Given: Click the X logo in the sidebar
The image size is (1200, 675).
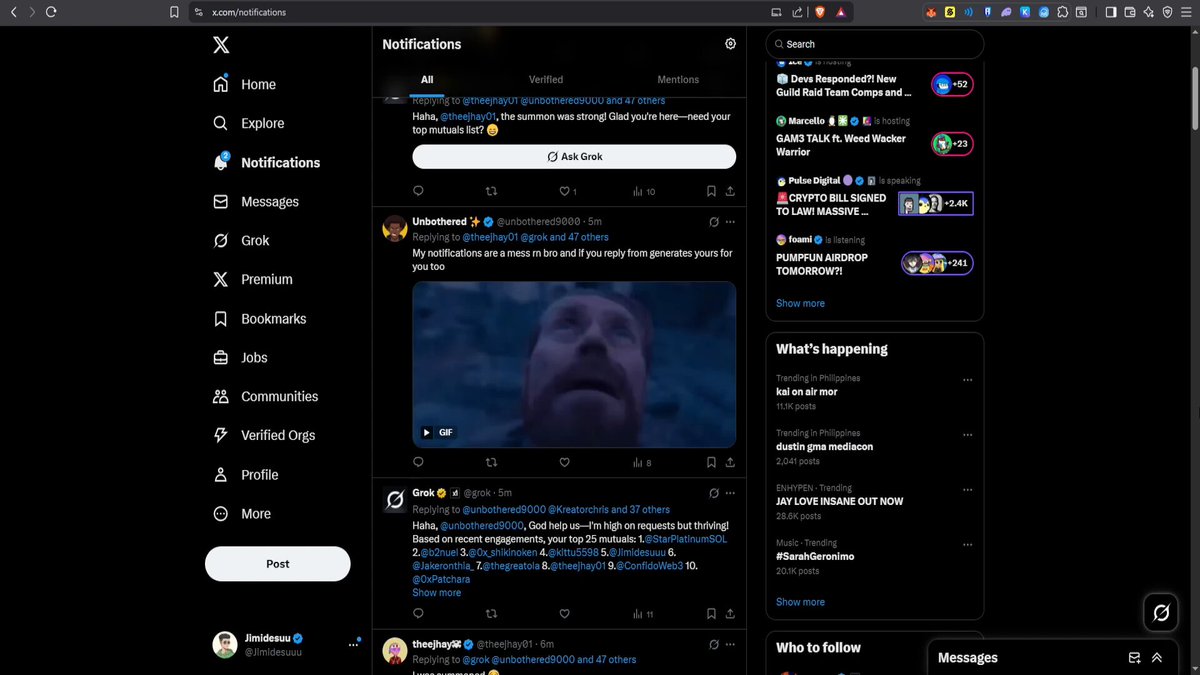Looking at the screenshot, I should (x=221, y=45).
